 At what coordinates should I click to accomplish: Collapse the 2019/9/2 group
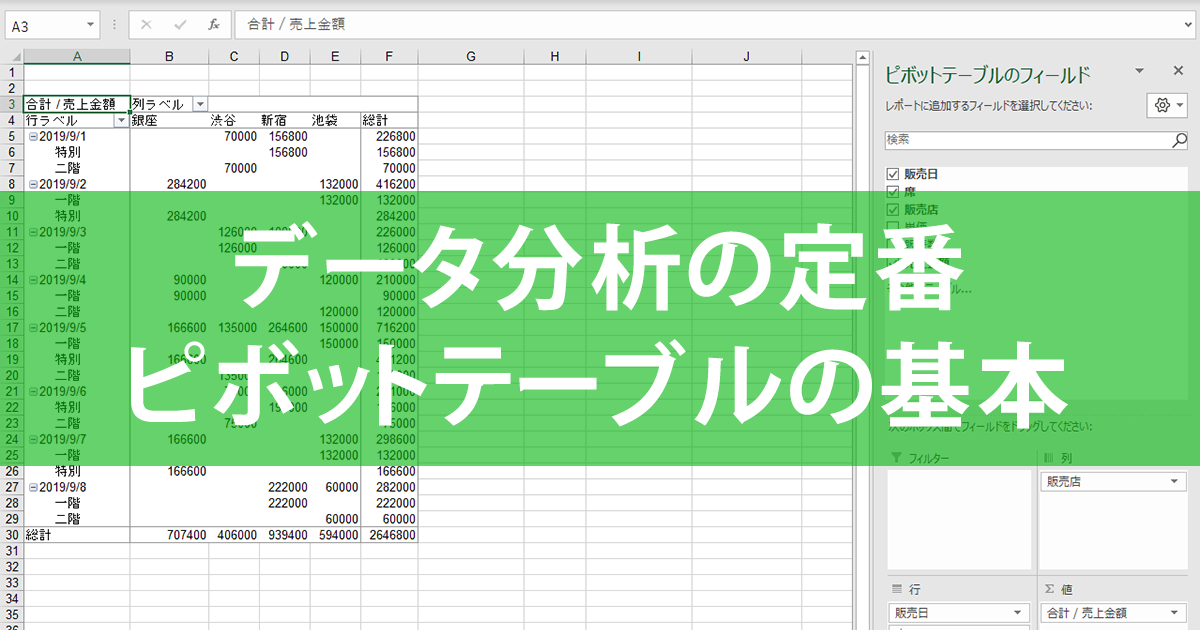[x=34, y=184]
